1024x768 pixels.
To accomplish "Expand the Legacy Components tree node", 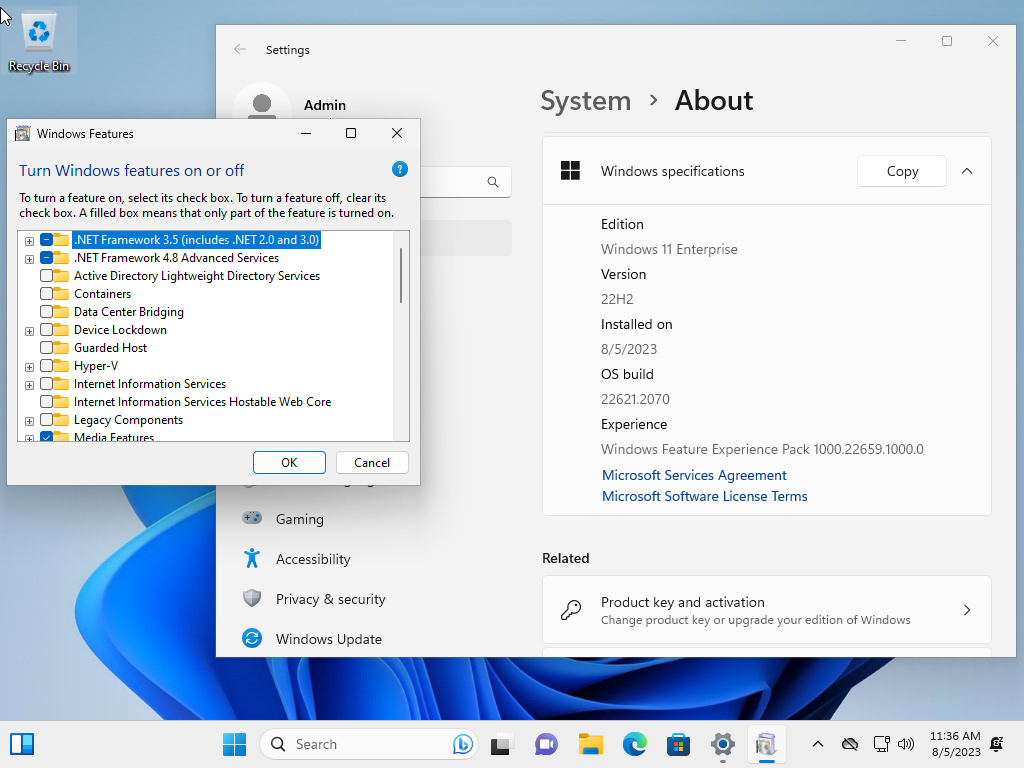I will pos(29,421).
